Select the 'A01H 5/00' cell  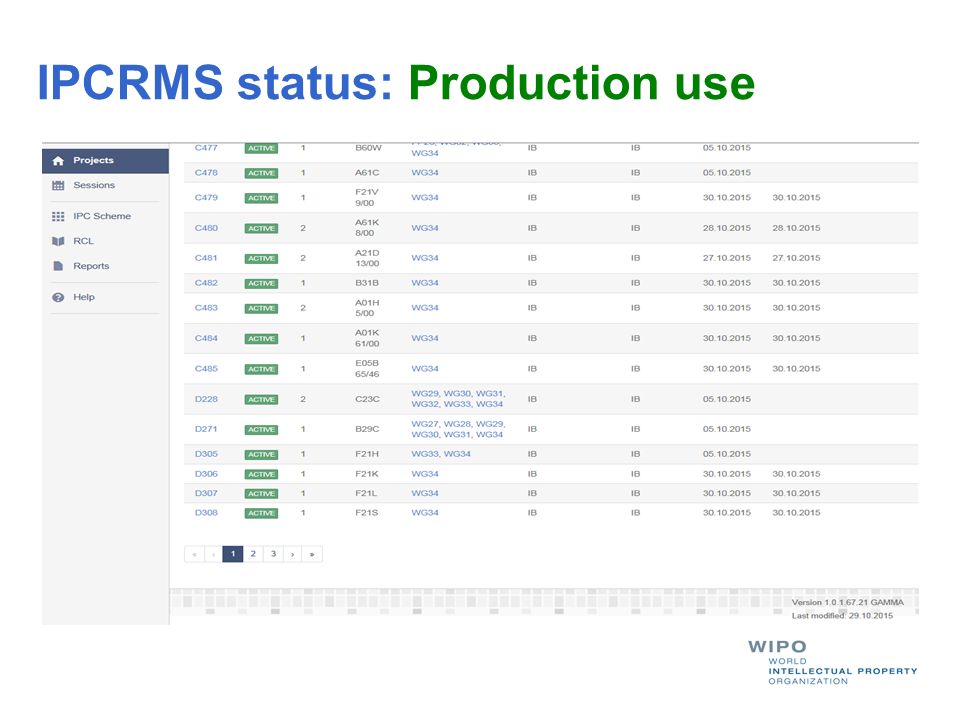(x=367, y=308)
